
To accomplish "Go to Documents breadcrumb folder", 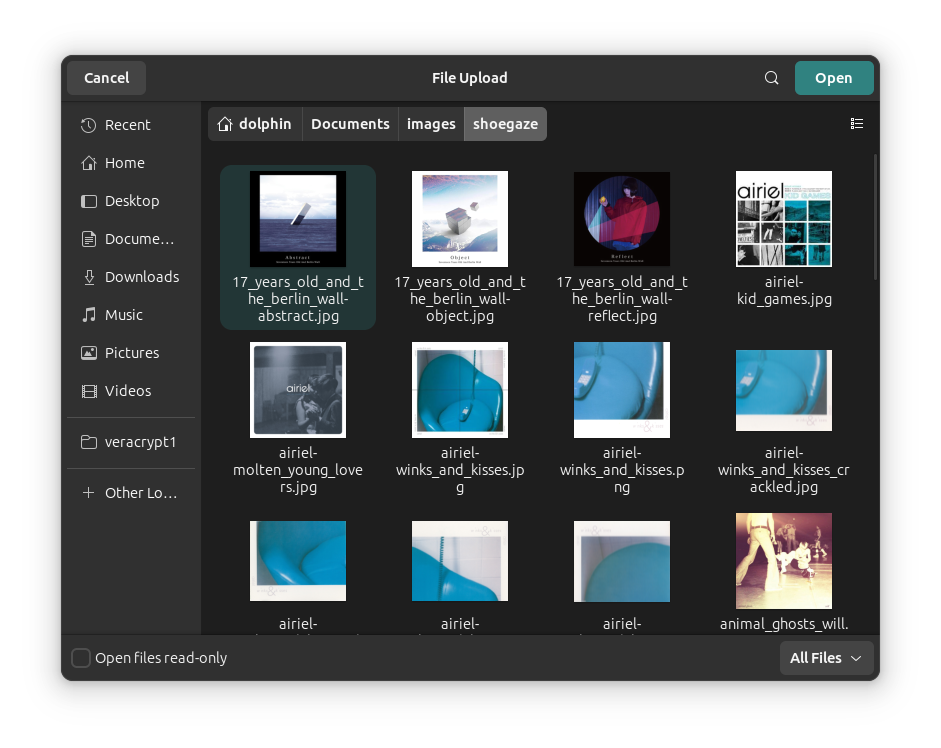I will click(x=350, y=124).
